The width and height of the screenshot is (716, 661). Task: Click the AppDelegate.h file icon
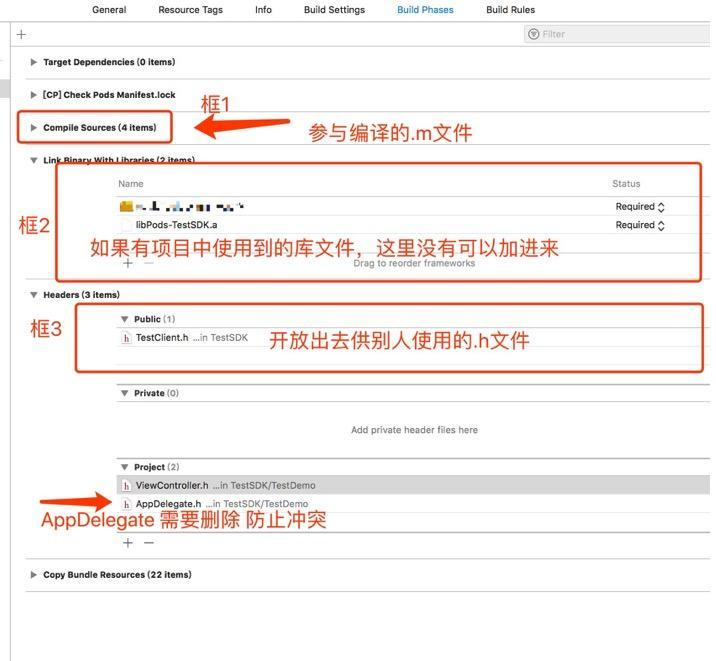[126, 504]
